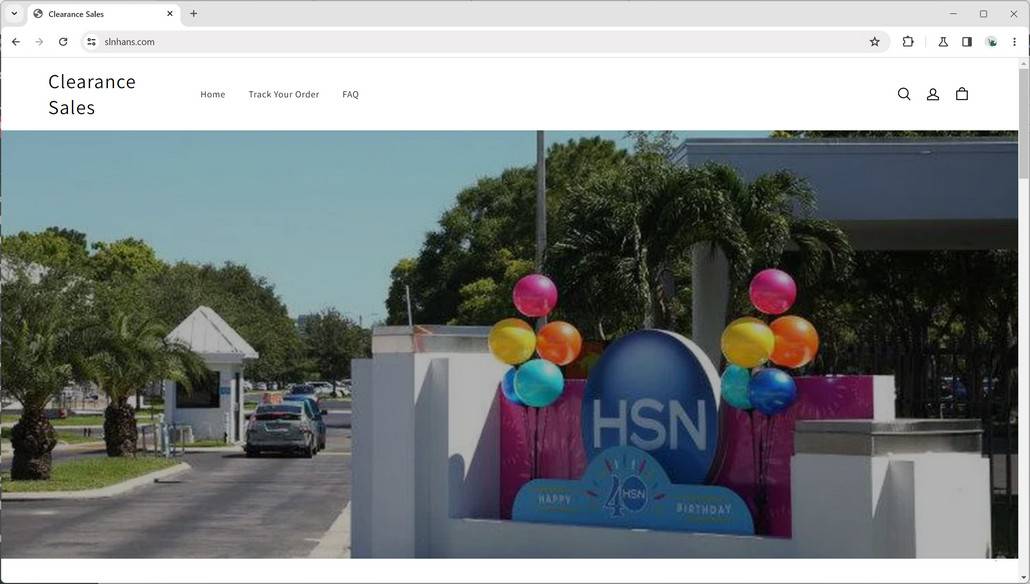Click the Track Your Order link
This screenshot has height=584, width=1030.
click(283, 93)
